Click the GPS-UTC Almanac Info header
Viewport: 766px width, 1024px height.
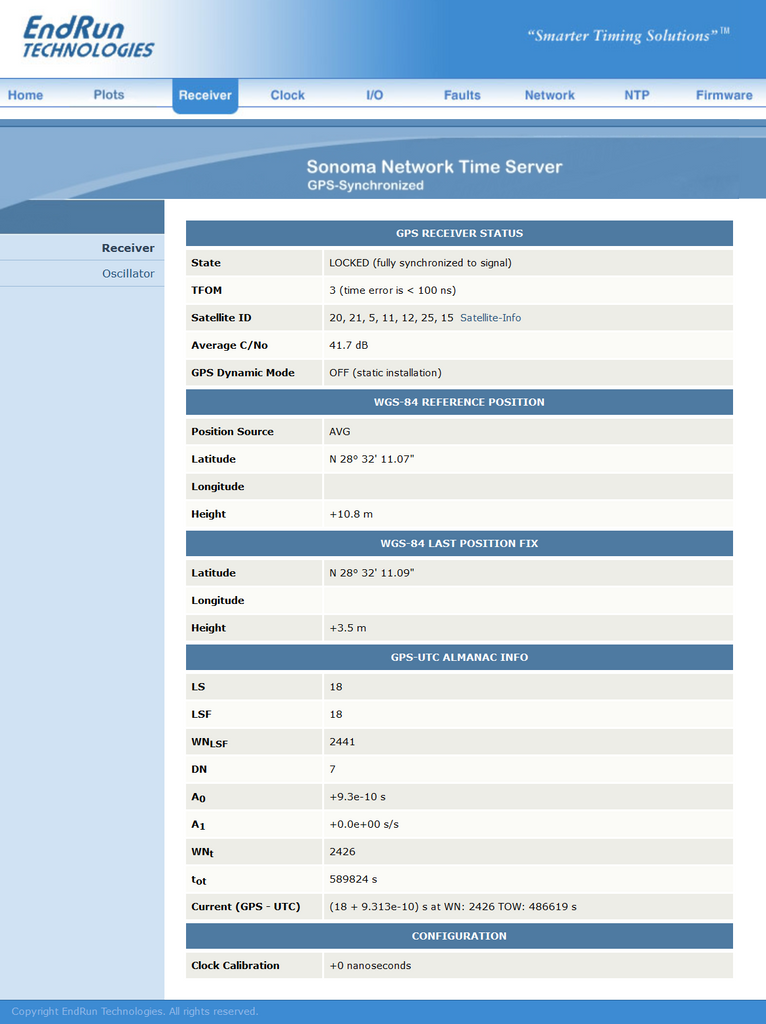coord(459,657)
